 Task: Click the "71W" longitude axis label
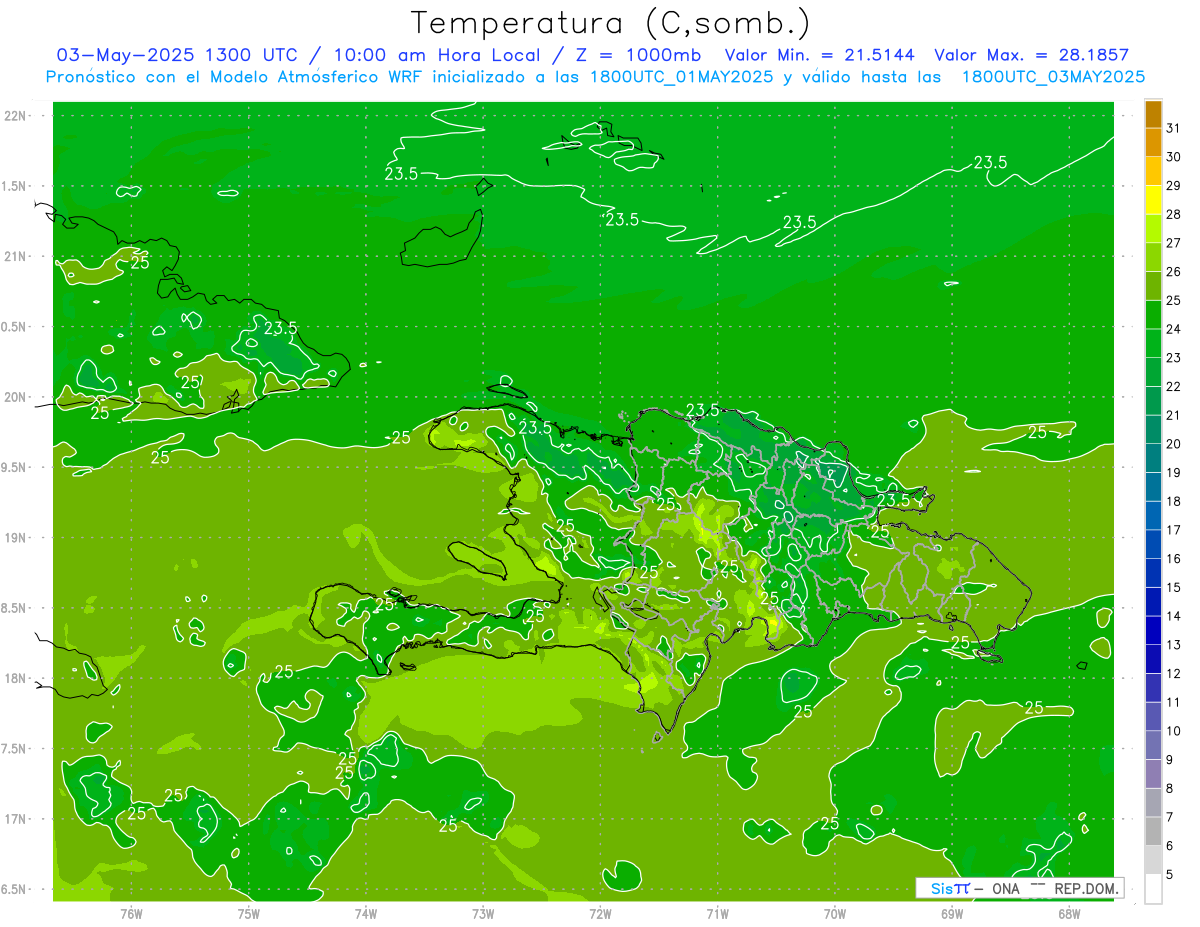click(x=717, y=914)
